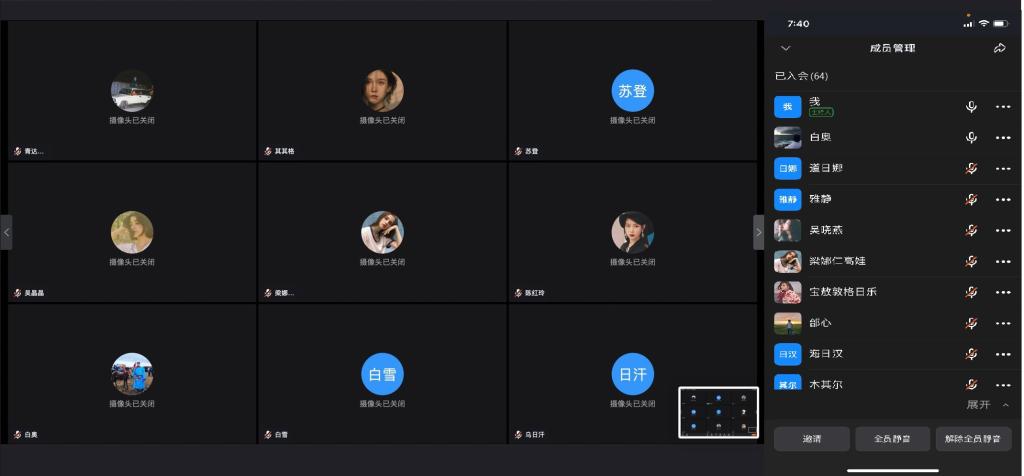Click the share arrow icon in member management header
Screen dimensions: 1024x476
[999, 48]
